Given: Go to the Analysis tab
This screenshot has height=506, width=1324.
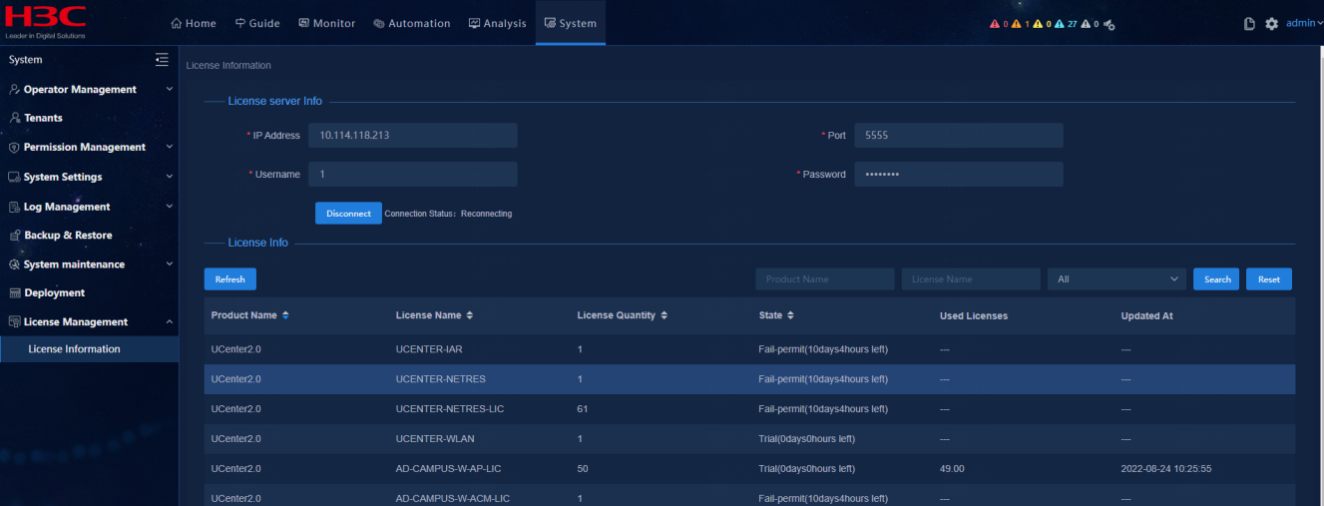Looking at the screenshot, I should tap(497, 23).
